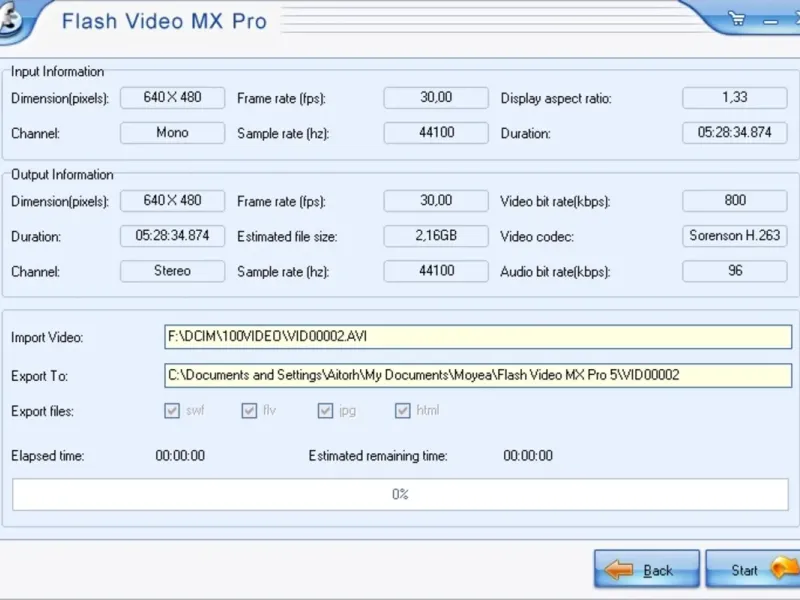Screen dimensions: 800x600
Task: Open the shopping cart purchase icon
Action: (x=737, y=20)
